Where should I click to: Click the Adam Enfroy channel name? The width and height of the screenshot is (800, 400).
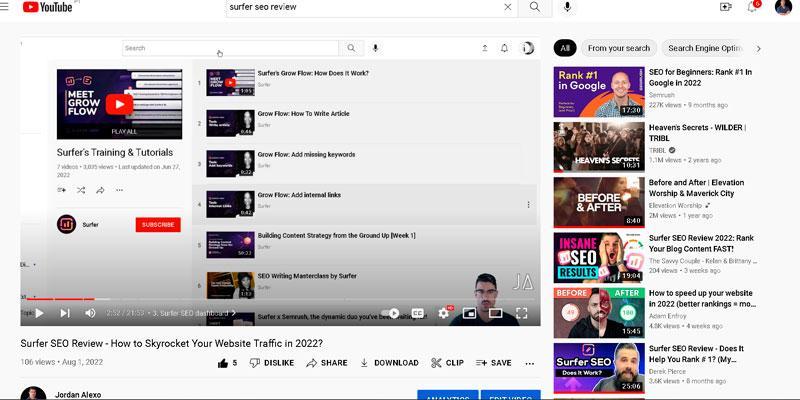[x=667, y=316]
